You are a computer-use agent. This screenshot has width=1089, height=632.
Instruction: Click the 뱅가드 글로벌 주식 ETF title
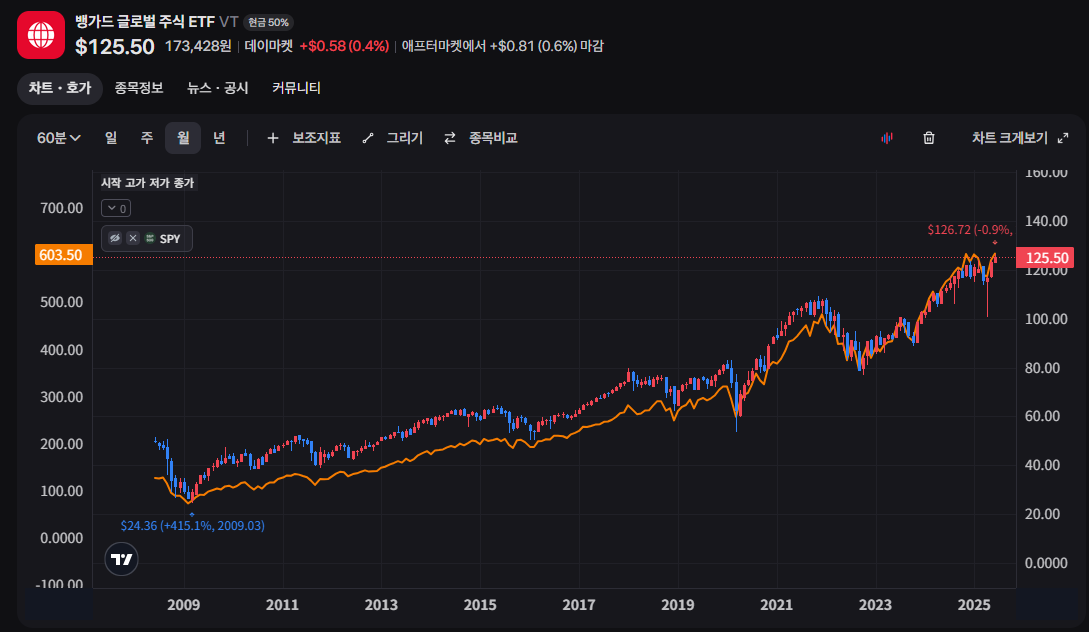(x=145, y=22)
